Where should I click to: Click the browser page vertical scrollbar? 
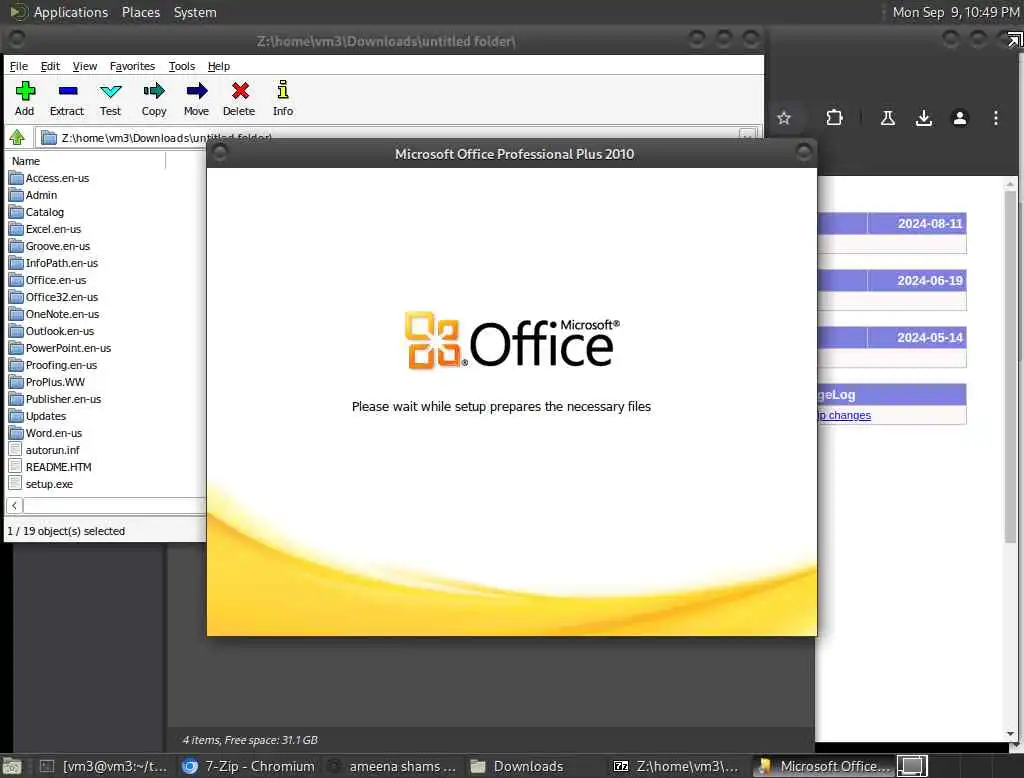pos(1010,366)
